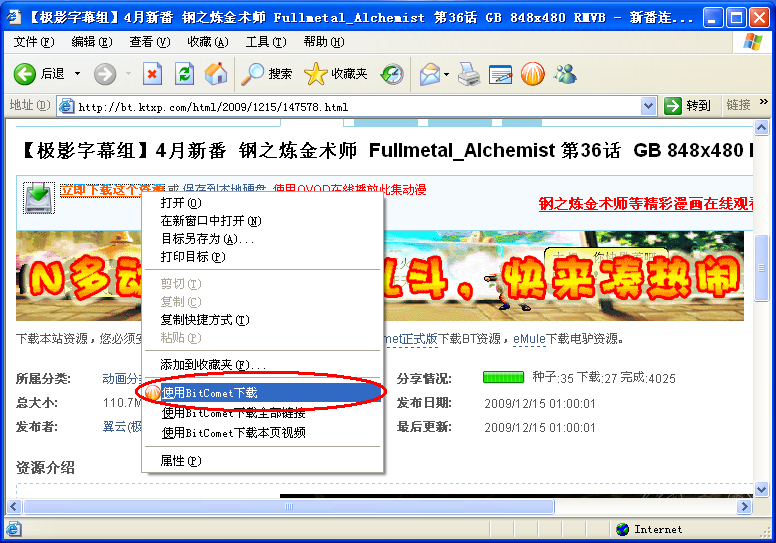This screenshot has height=543, width=776.
Task: Click the Edit page icon in toolbar
Action: 500,74
